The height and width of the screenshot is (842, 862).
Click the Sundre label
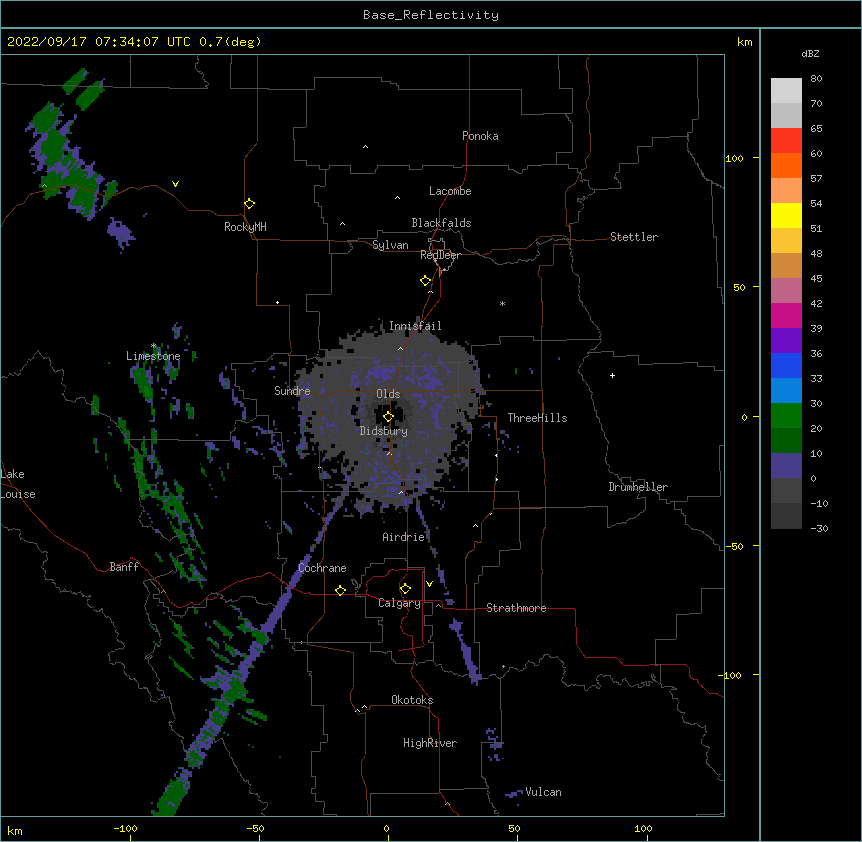292,391
